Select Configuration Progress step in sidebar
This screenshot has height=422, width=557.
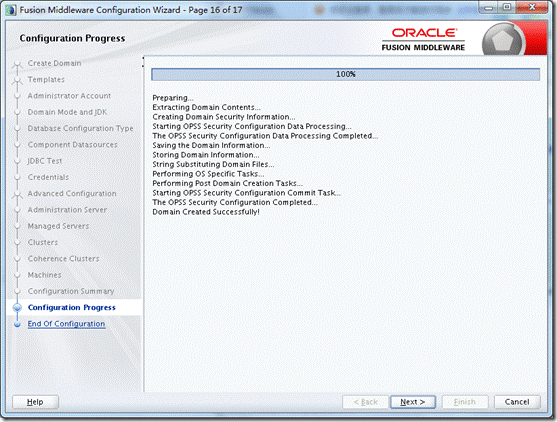coord(72,308)
